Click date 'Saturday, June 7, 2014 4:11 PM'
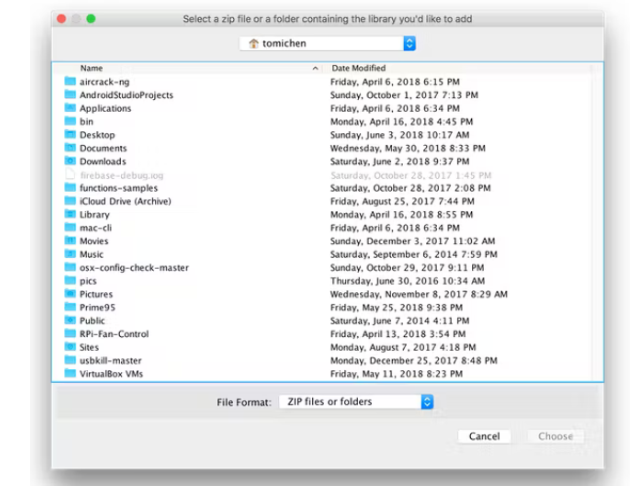Screen dimensions: 639x486 (x=400, y=321)
